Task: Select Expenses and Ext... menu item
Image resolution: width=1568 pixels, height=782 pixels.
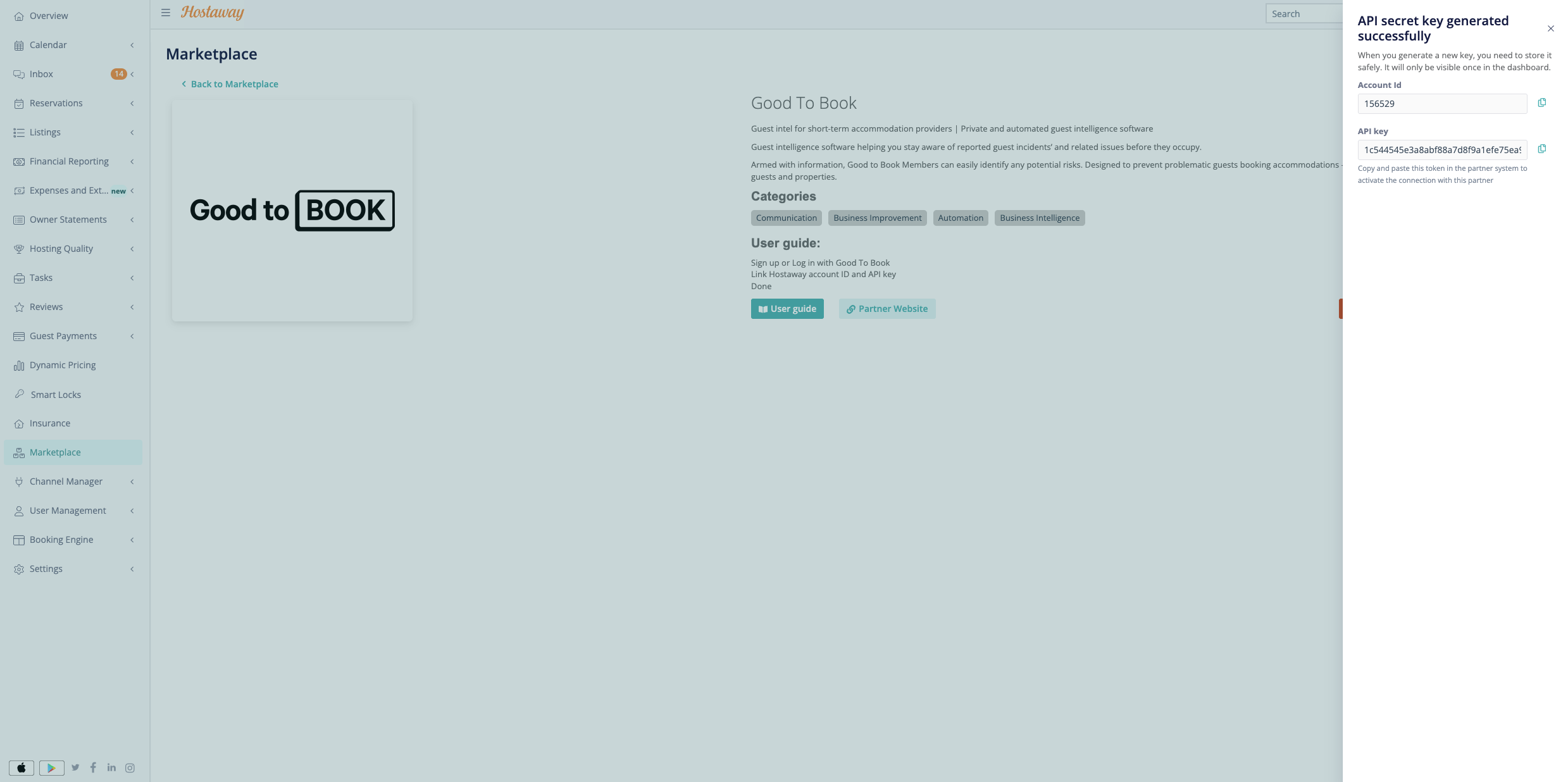Action: pyautogui.click(x=73, y=190)
